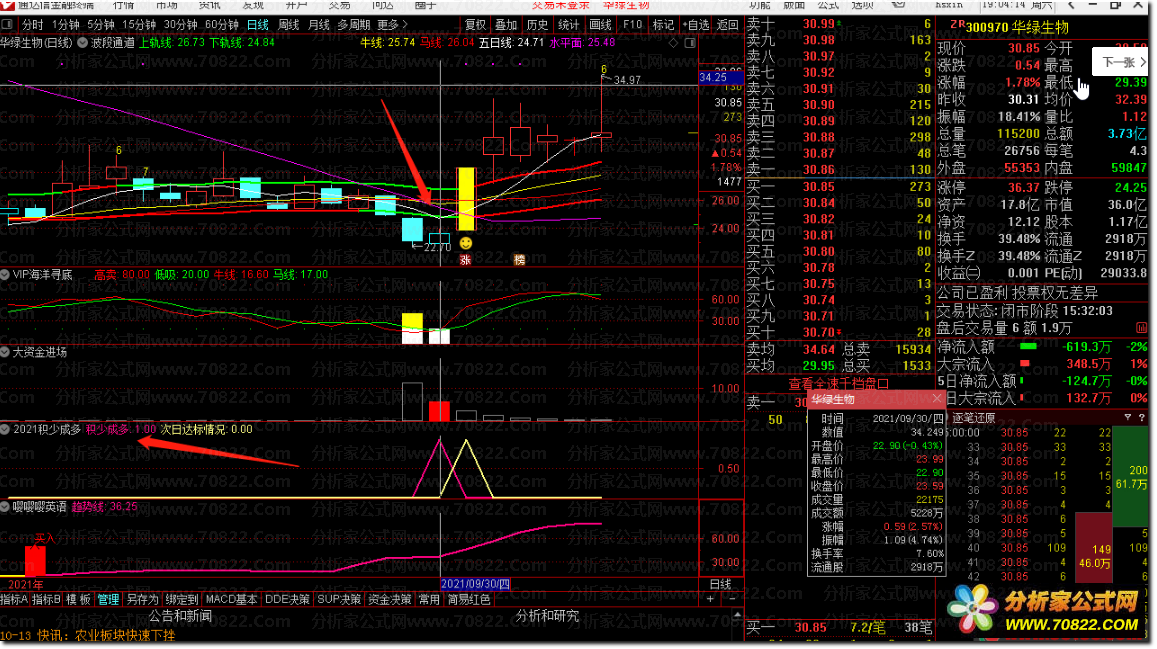Image resolution: width=1157 pixels, height=649 pixels.
Task: Click the smiley face marker on chart
Action: coord(466,243)
